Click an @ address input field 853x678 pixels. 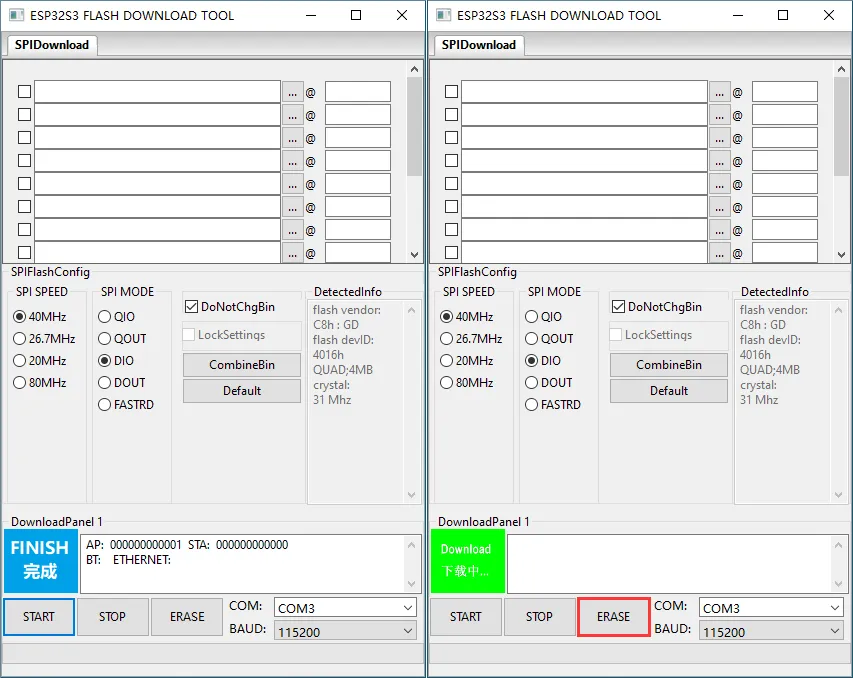point(357,91)
